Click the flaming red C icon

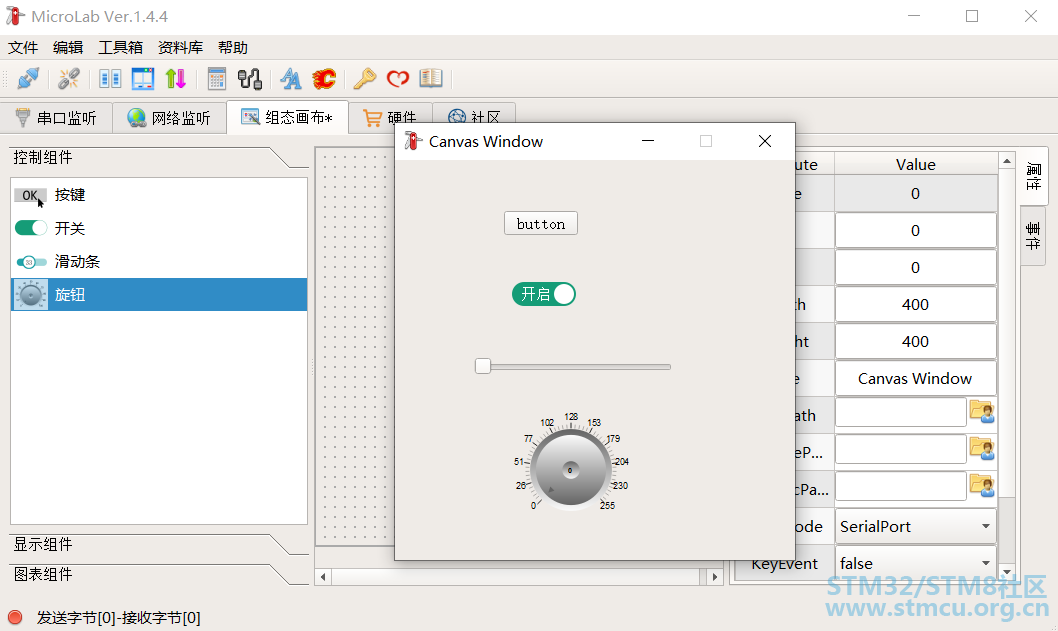point(324,79)
